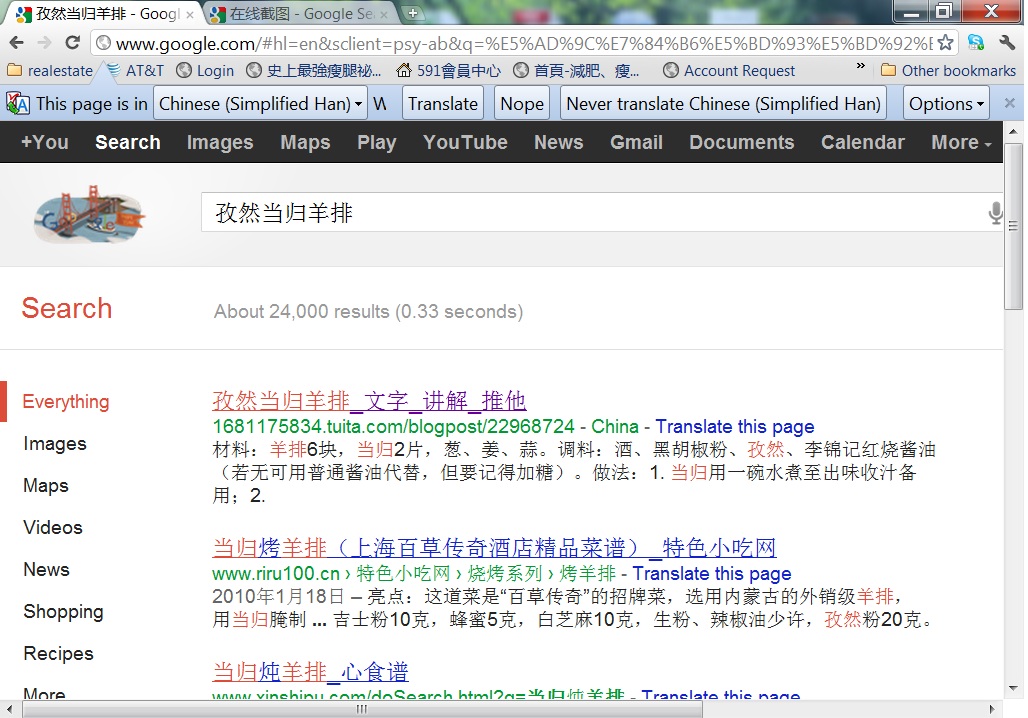Viewport: 1028px width, 718px height.
Task: Click vertical scrollbar up arrow
Action: click(1013, 132)
